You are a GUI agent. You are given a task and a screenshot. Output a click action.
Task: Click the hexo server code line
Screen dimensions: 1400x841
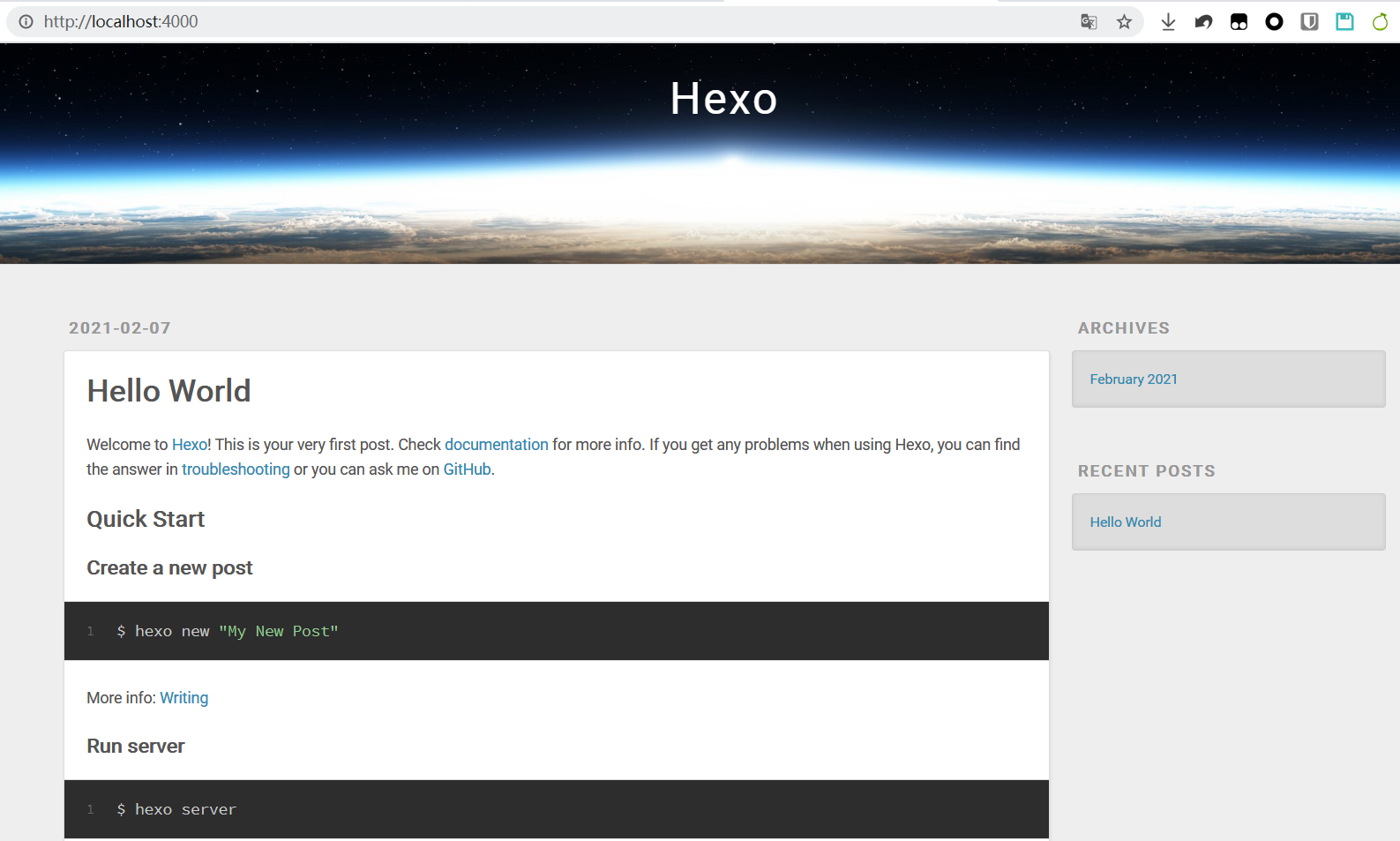coord(176,810)
